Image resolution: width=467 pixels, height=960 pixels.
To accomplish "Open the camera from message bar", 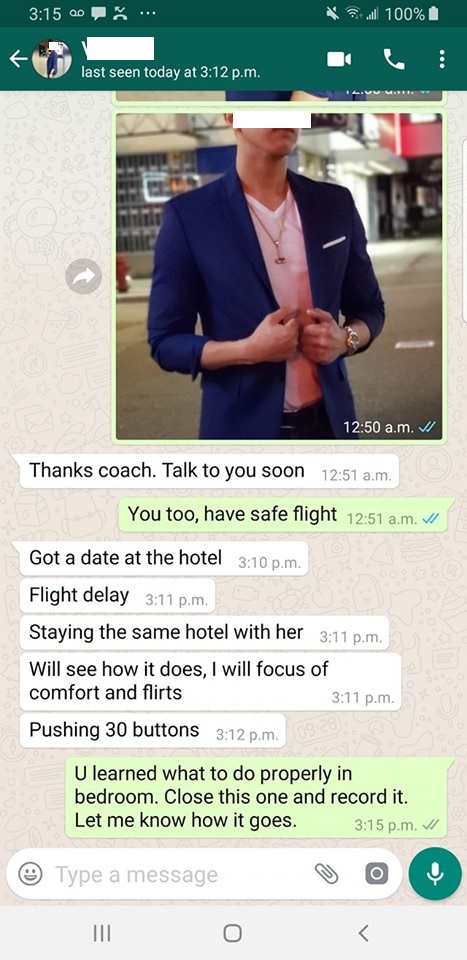I will pos(376,874).
